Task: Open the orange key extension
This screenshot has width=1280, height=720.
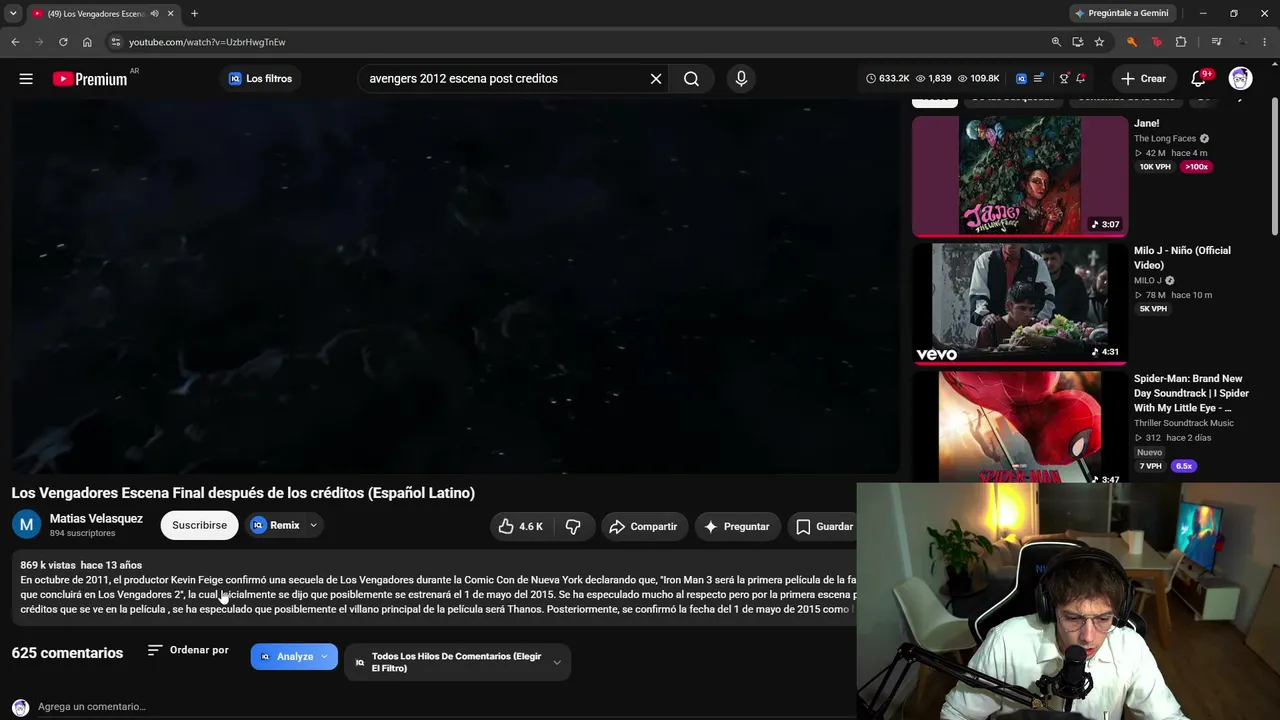Action: click(x=1131, y=42)
